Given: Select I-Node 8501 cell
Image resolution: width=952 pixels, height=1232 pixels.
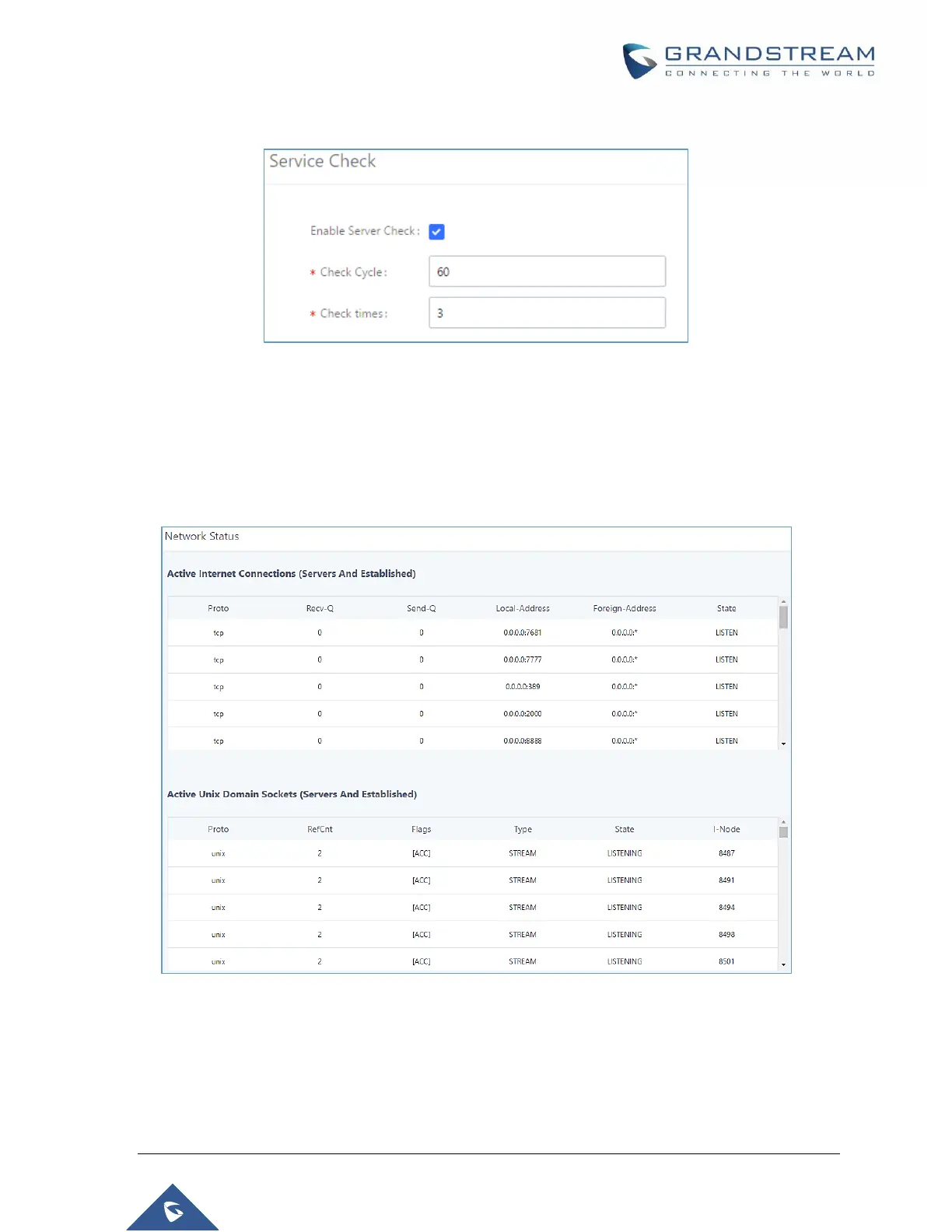Looking at the screenshot, I should pyautogui.click(x=726, y=961).
